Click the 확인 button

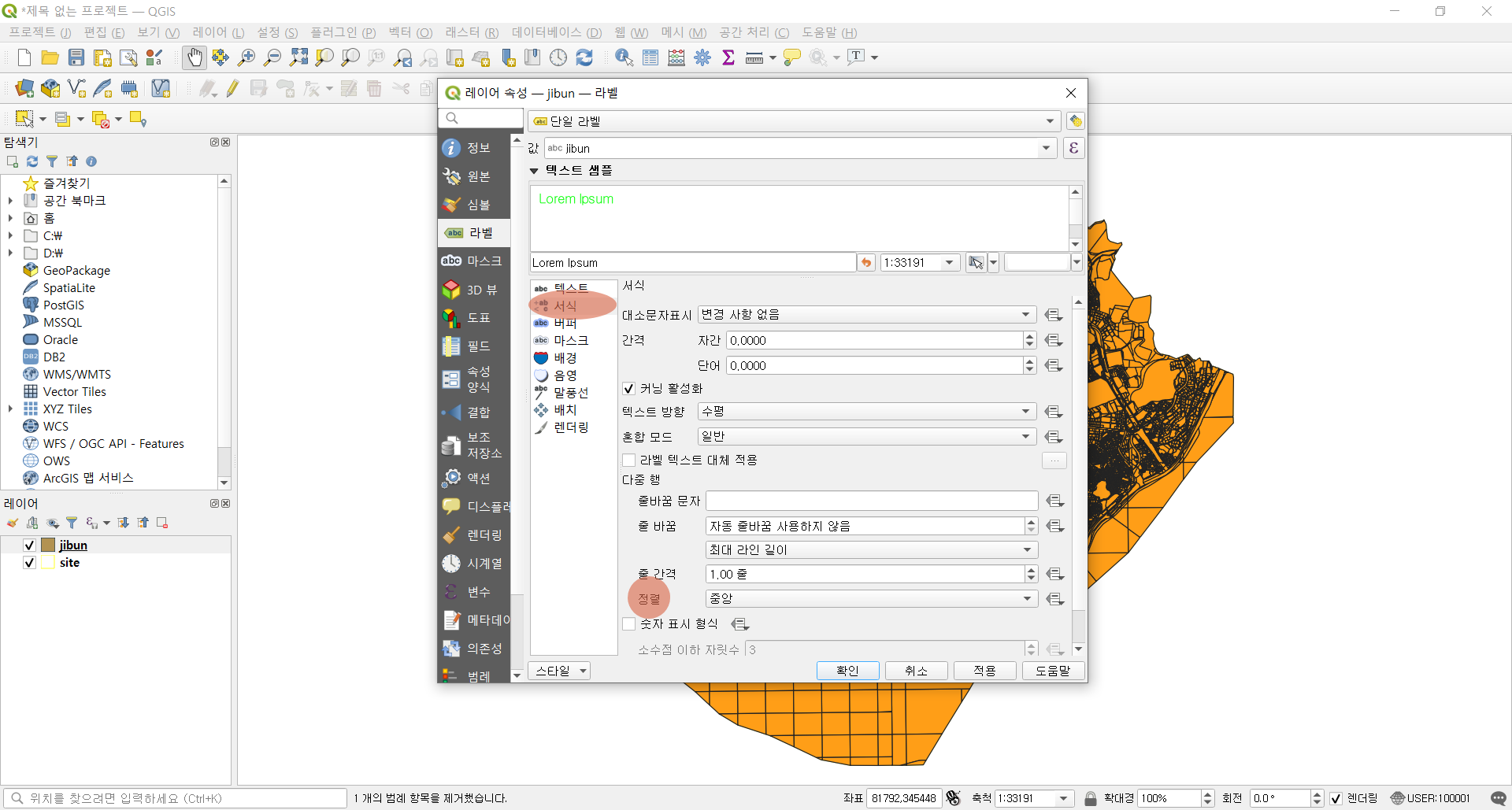tap(847, 671)
